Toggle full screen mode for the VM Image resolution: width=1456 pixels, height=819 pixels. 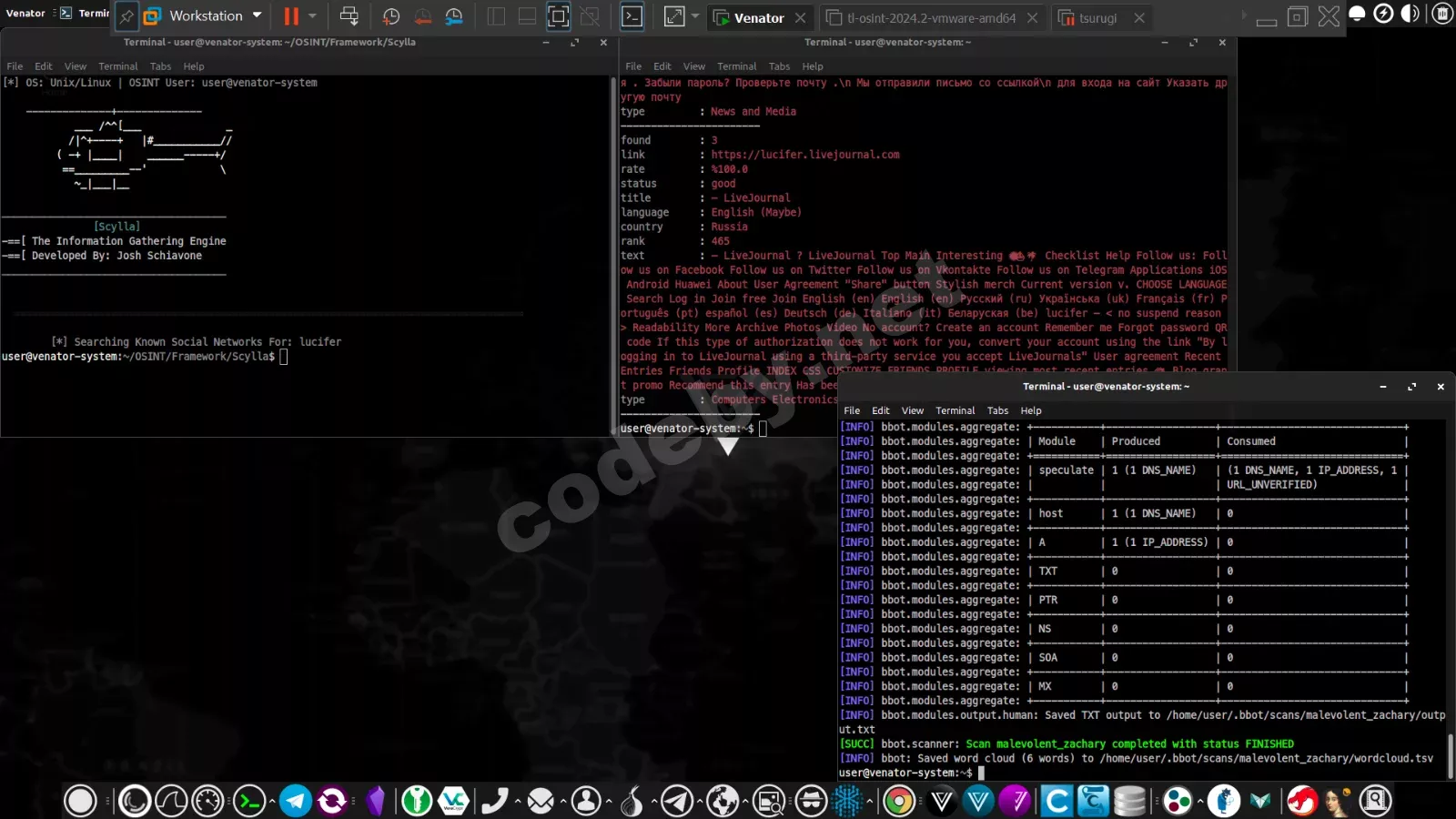[x=557, y=16]
